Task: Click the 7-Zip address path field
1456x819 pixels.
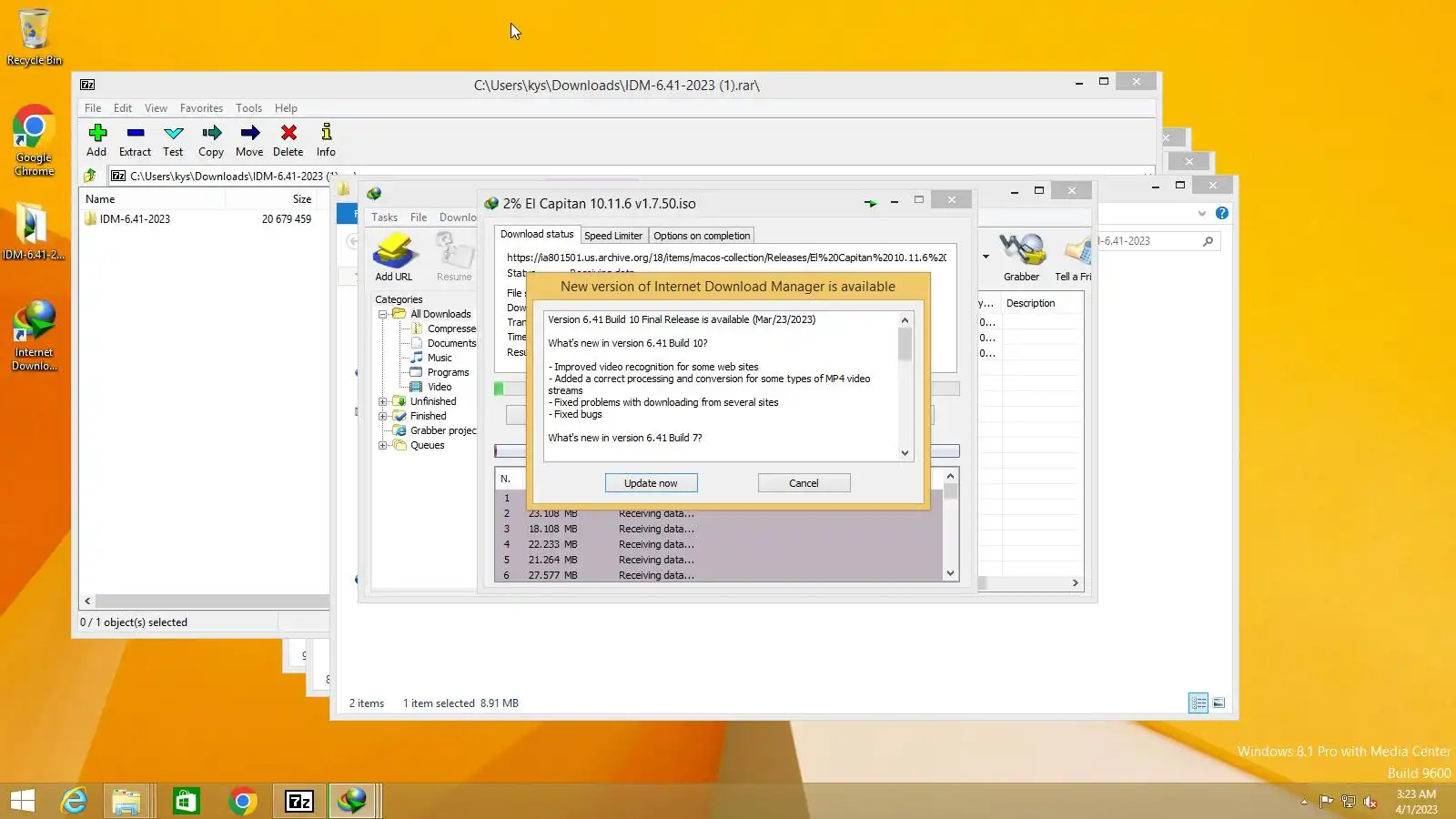Action: 631,176
